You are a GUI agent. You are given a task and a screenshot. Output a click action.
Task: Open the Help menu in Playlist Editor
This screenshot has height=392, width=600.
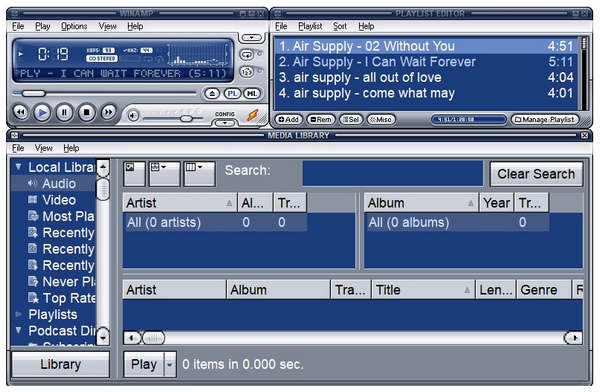[366, 26]
